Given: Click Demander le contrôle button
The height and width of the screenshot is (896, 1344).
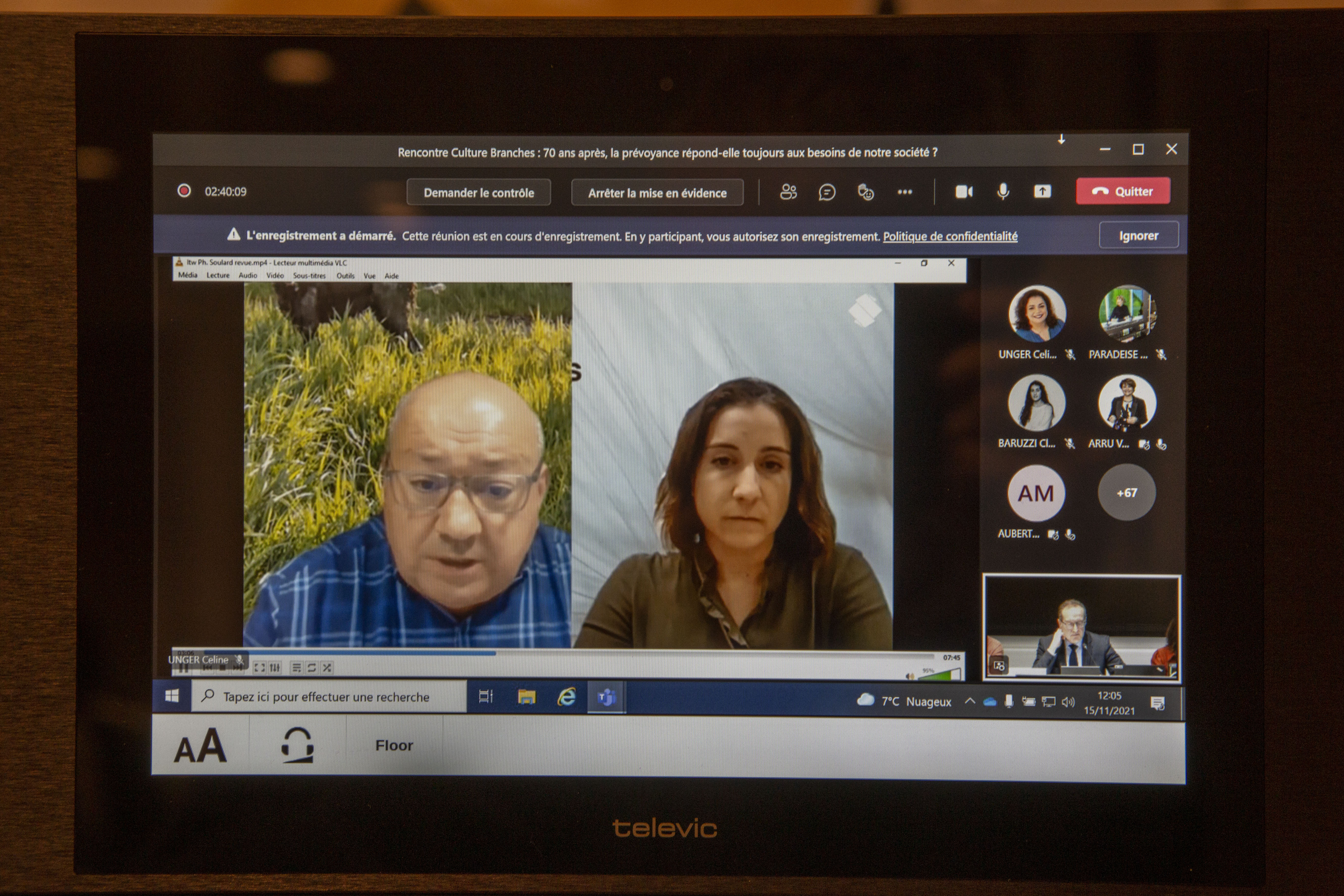Looking at the screenshot, I should [479, 193].
